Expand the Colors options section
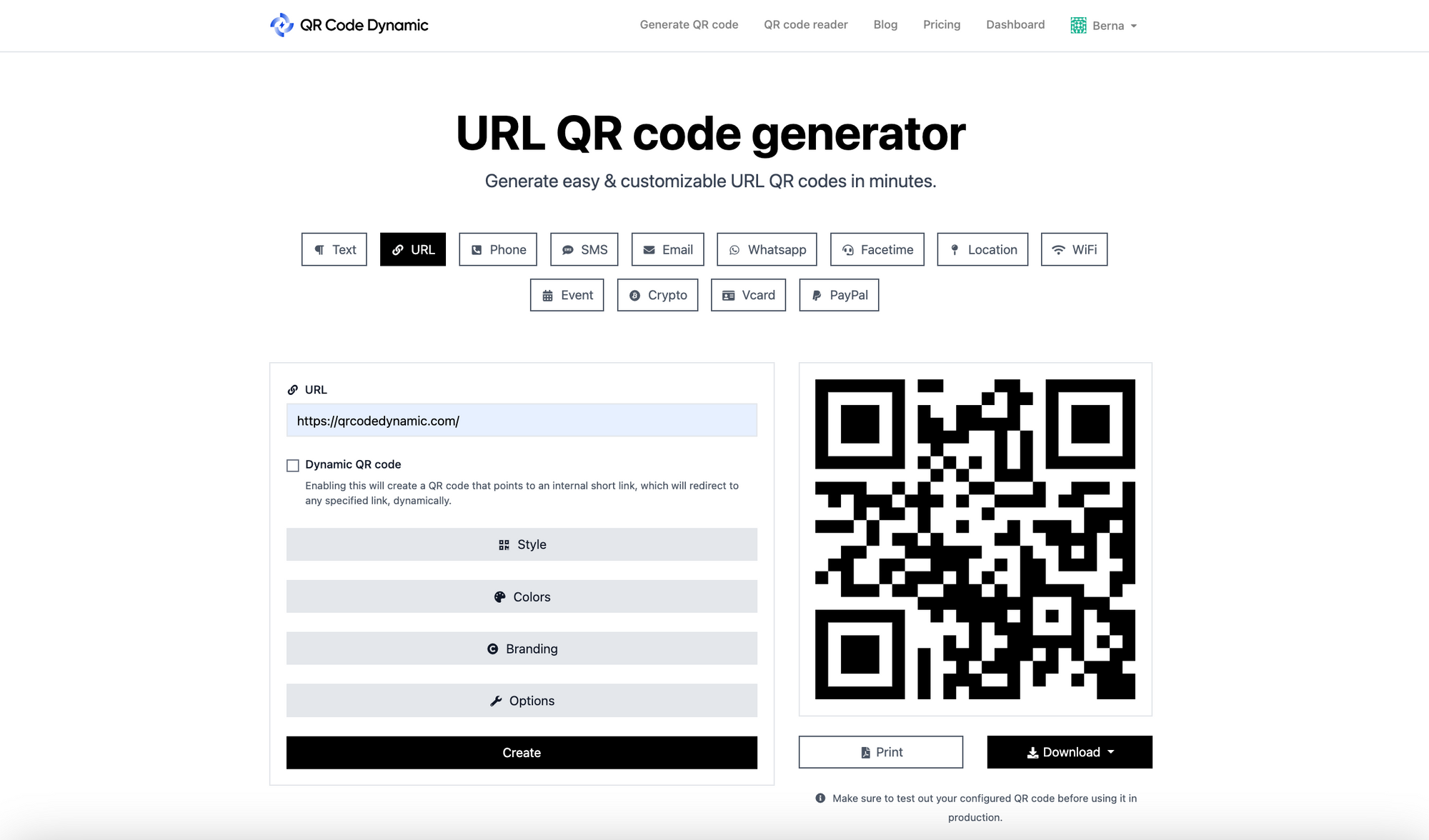Screen dimensions: 1429x840 (x=521, y=596)
